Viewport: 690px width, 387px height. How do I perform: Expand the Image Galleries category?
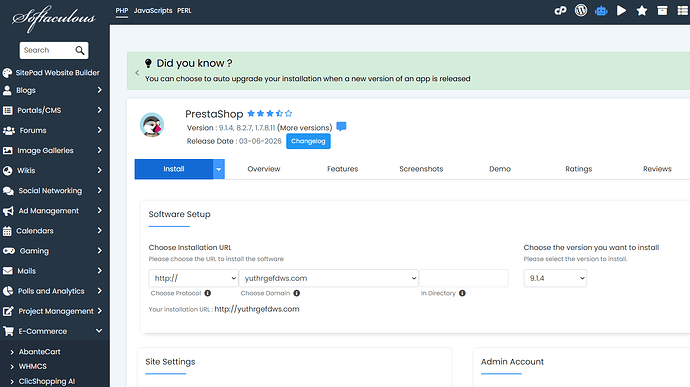(53, 151)
